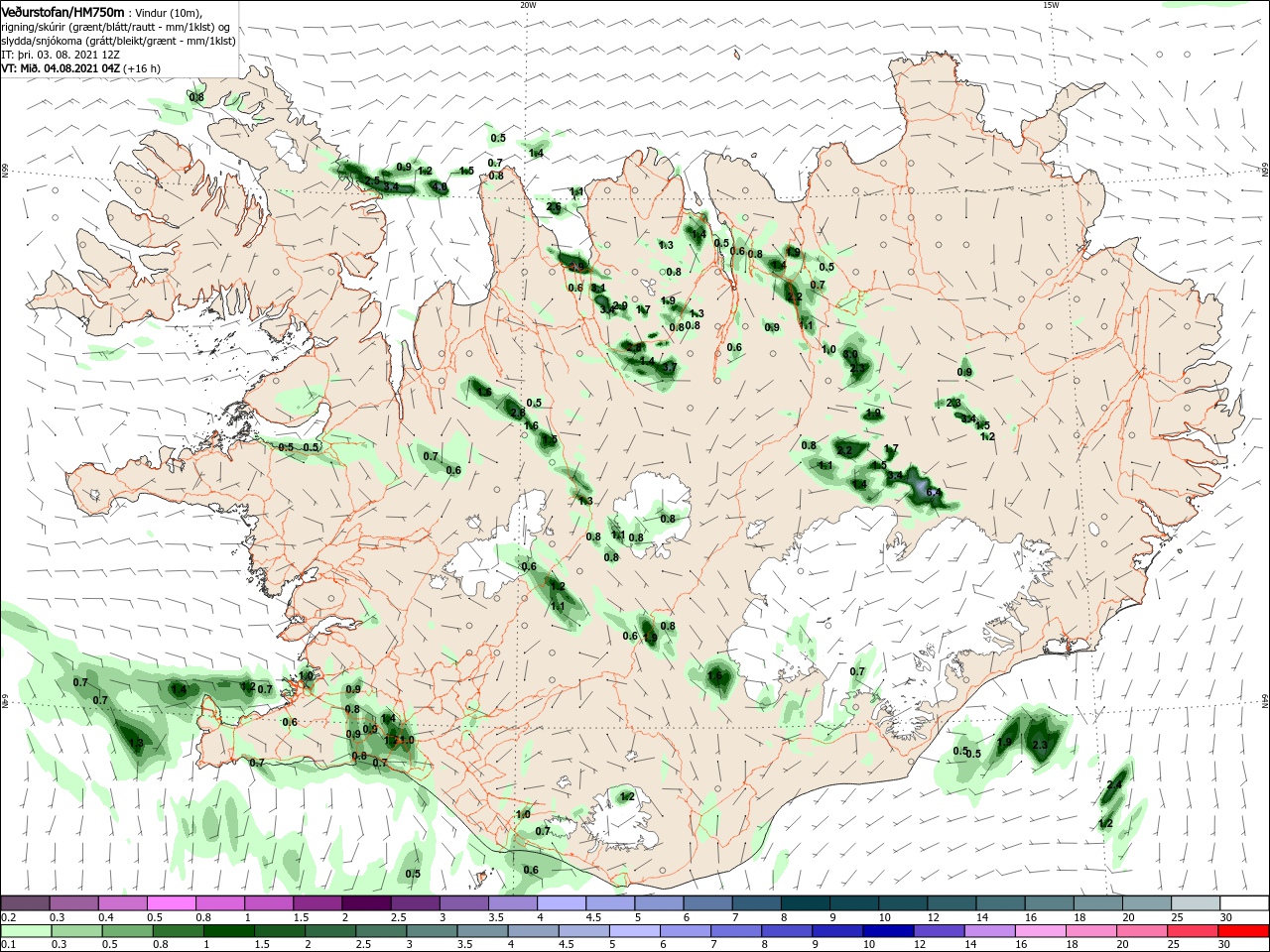1270x952 pixels.
Task: Click the 4.0 precipitation value label
Action: click(440, 186)
